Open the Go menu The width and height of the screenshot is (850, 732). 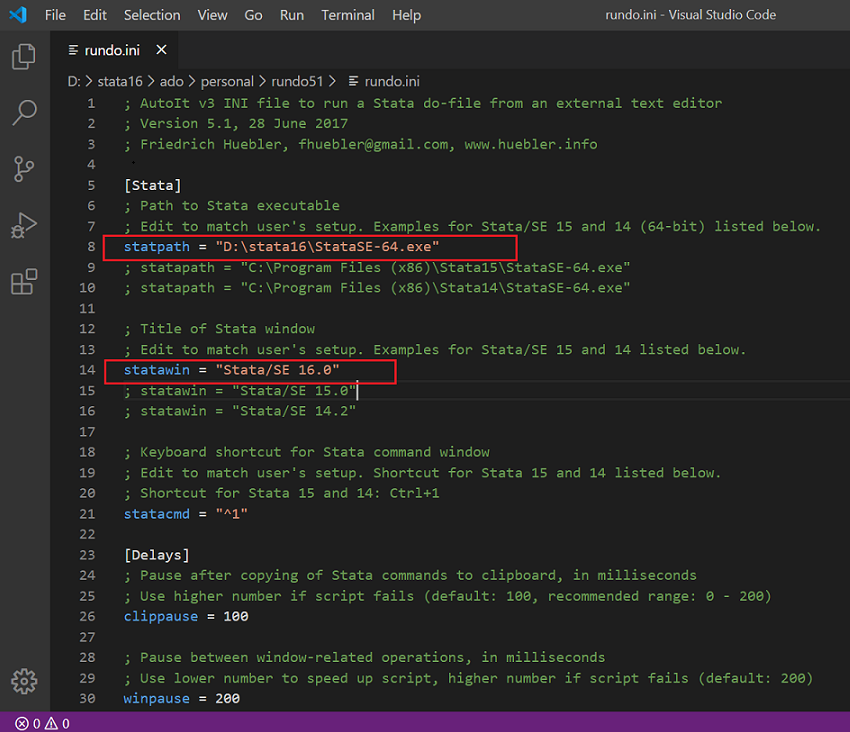(253, 15)
